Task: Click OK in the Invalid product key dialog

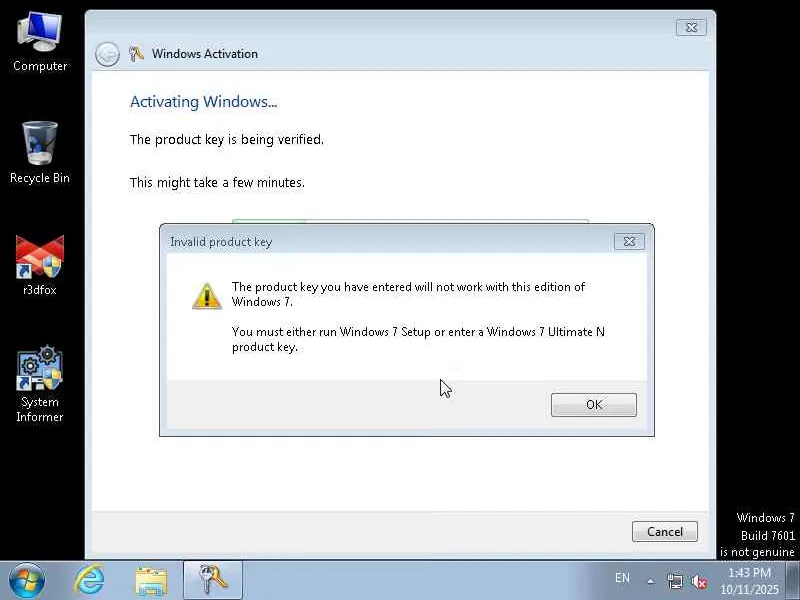Action: (593, 405)
